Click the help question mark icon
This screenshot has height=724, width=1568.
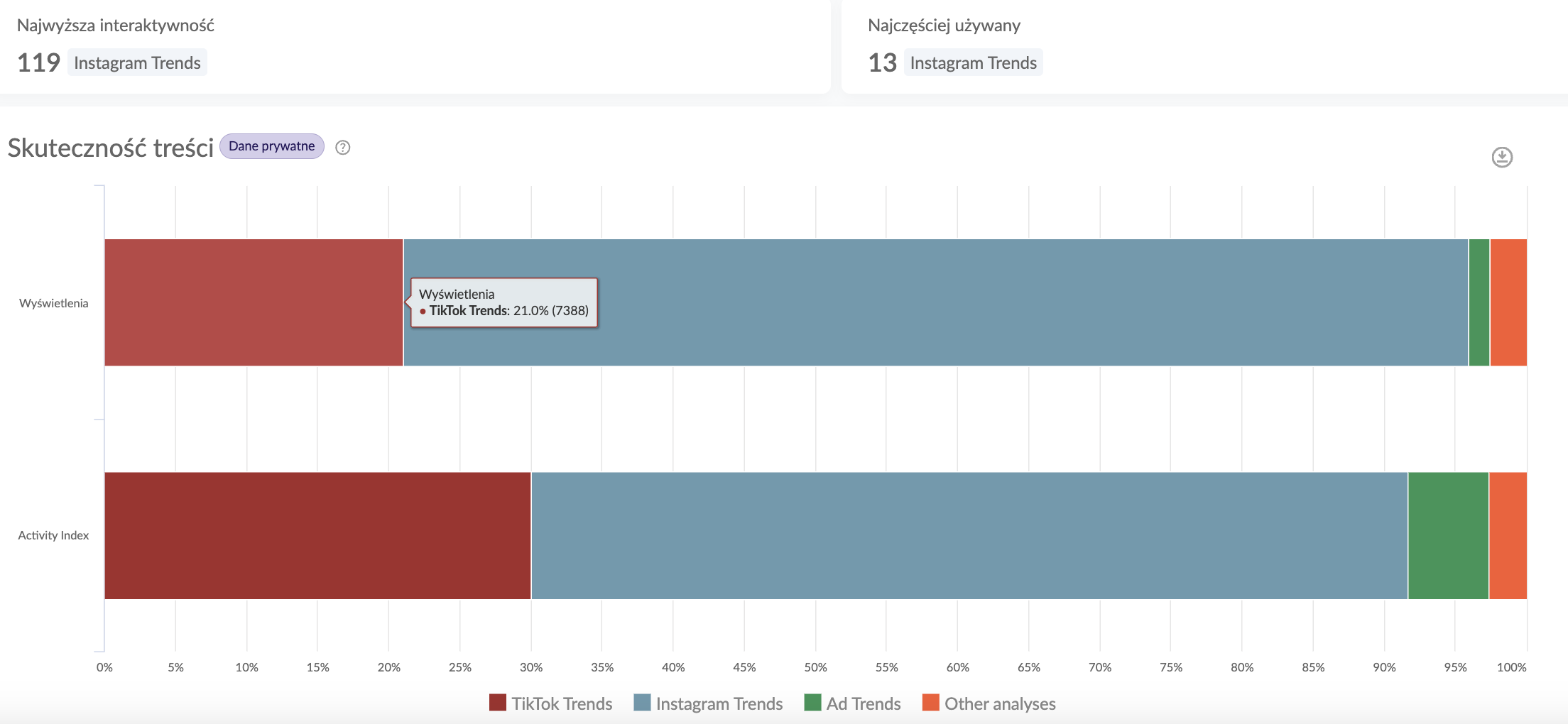tap(342, 148)
